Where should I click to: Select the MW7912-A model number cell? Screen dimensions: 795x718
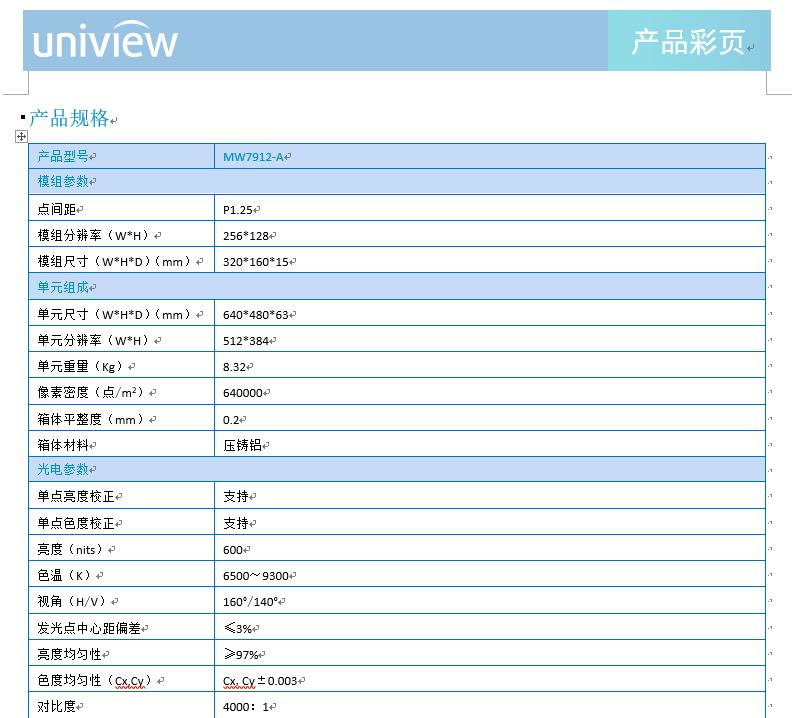254,157
